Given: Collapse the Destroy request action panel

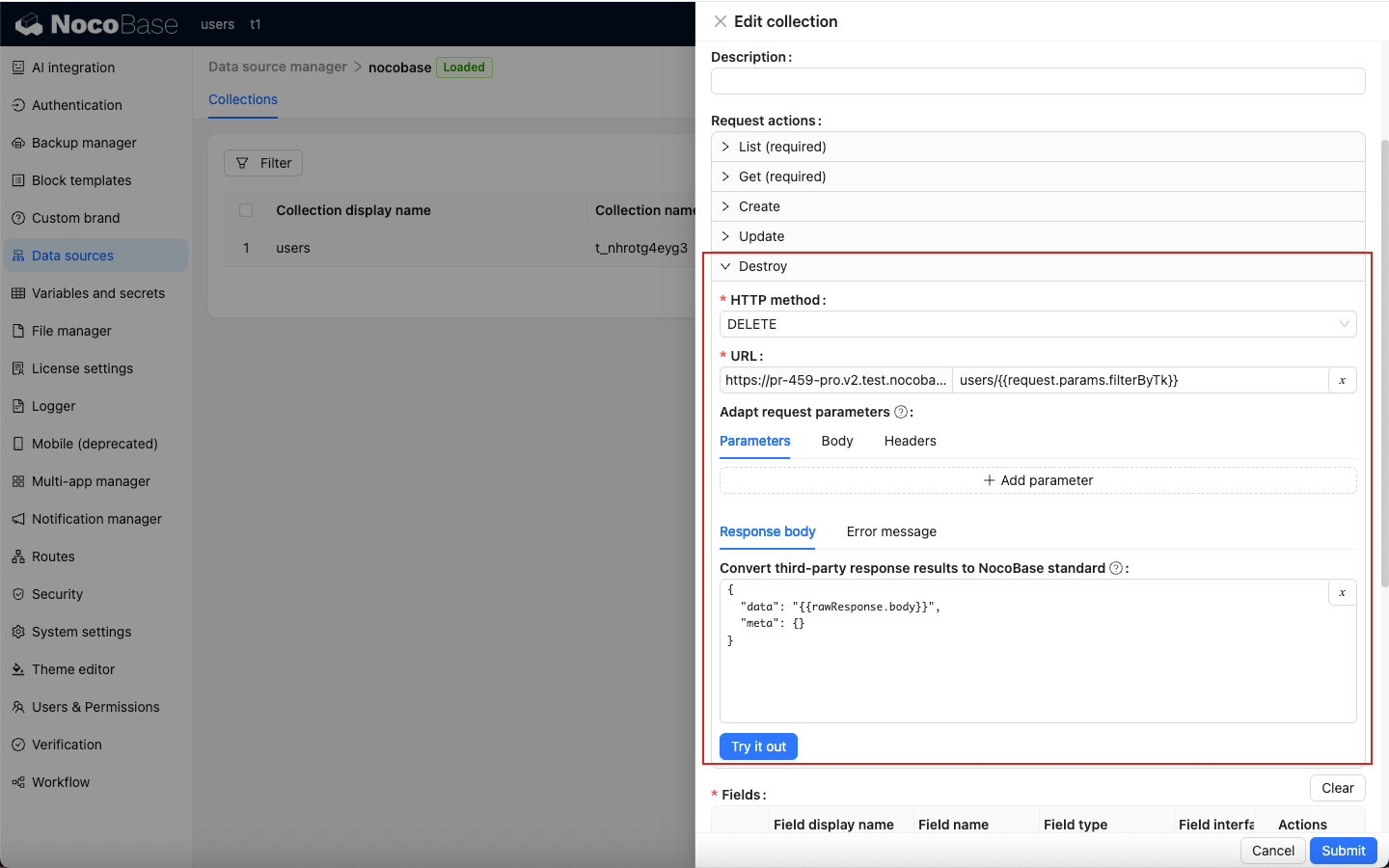Looking at the screenshot, I should 763,266.
